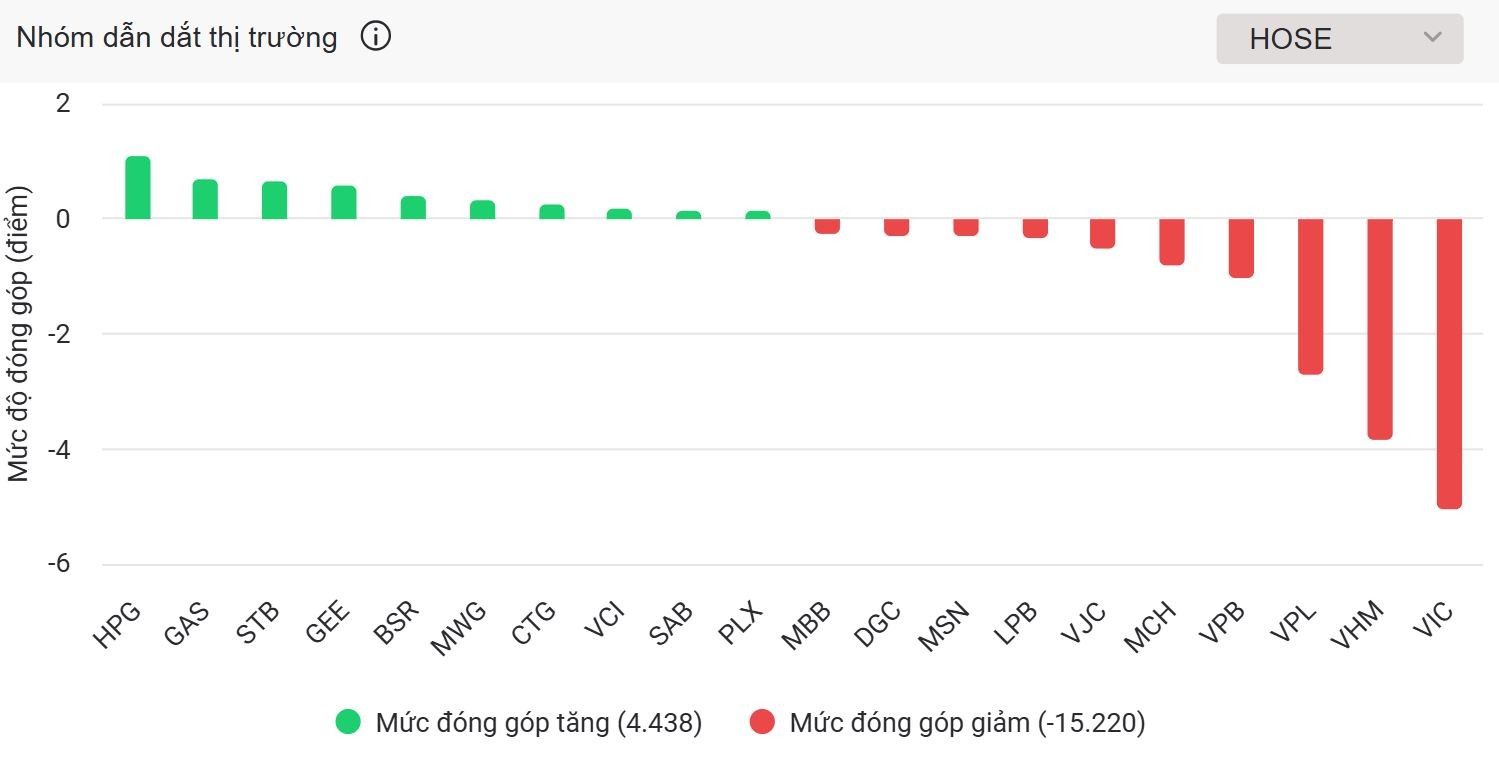Open the HOSE exchange selector
The width and height of the screenshot is (1499, 757).
point(1338,38)
